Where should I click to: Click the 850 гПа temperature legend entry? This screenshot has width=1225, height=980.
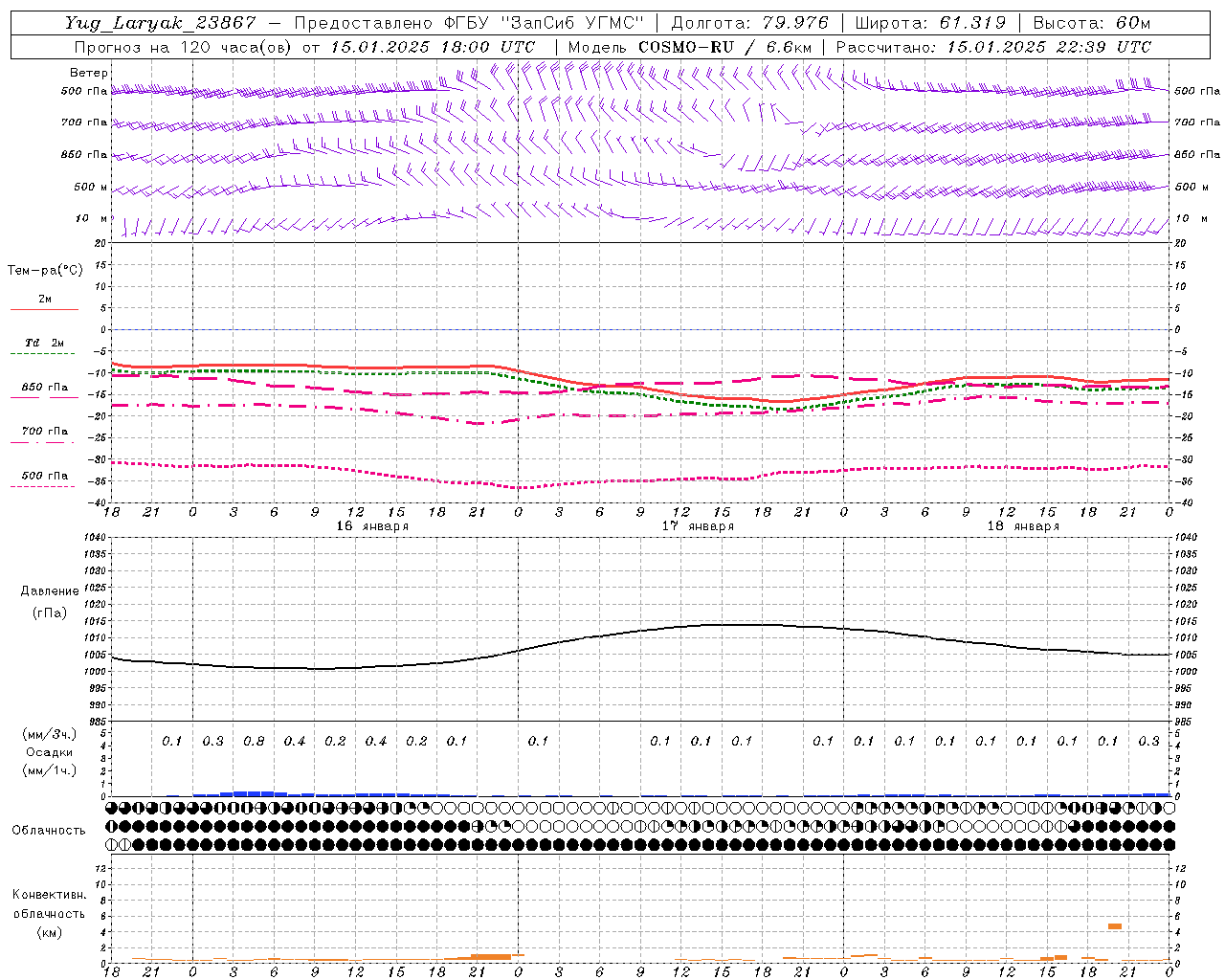(x=45, y=388)
